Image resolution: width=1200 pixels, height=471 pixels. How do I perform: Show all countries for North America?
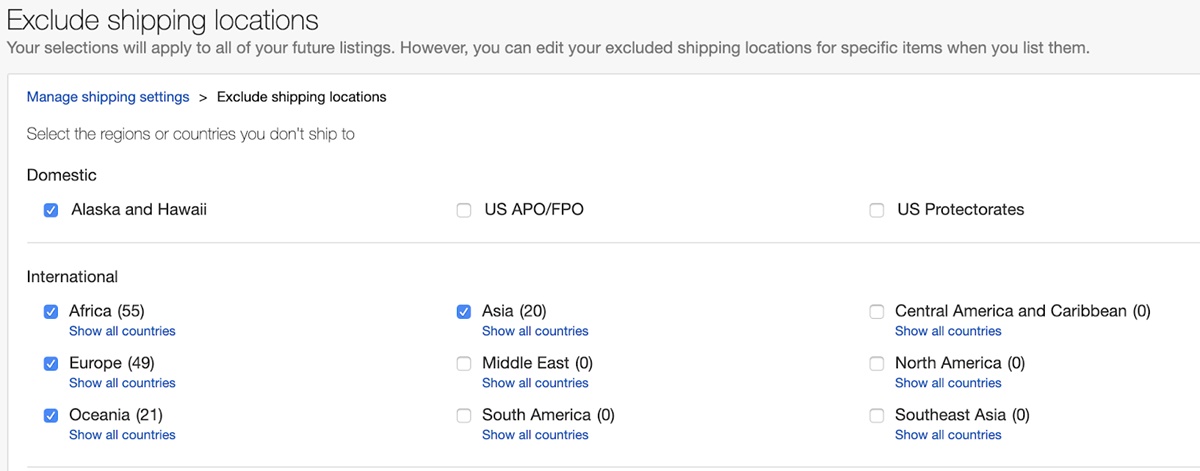(x=948, y=383)
